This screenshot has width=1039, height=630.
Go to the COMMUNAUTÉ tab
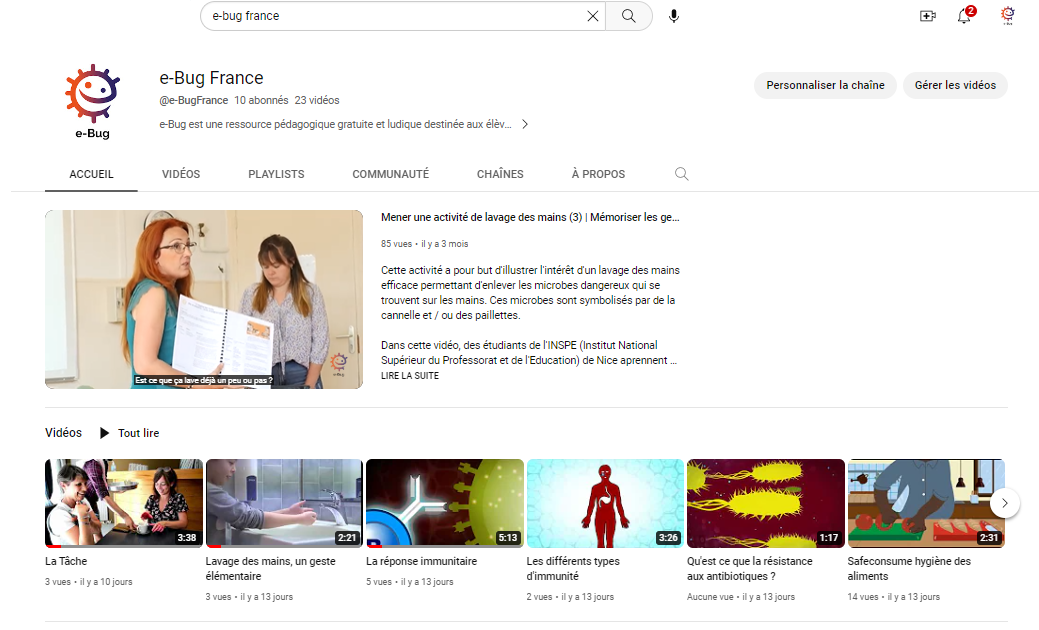click(x=390, y=174)
